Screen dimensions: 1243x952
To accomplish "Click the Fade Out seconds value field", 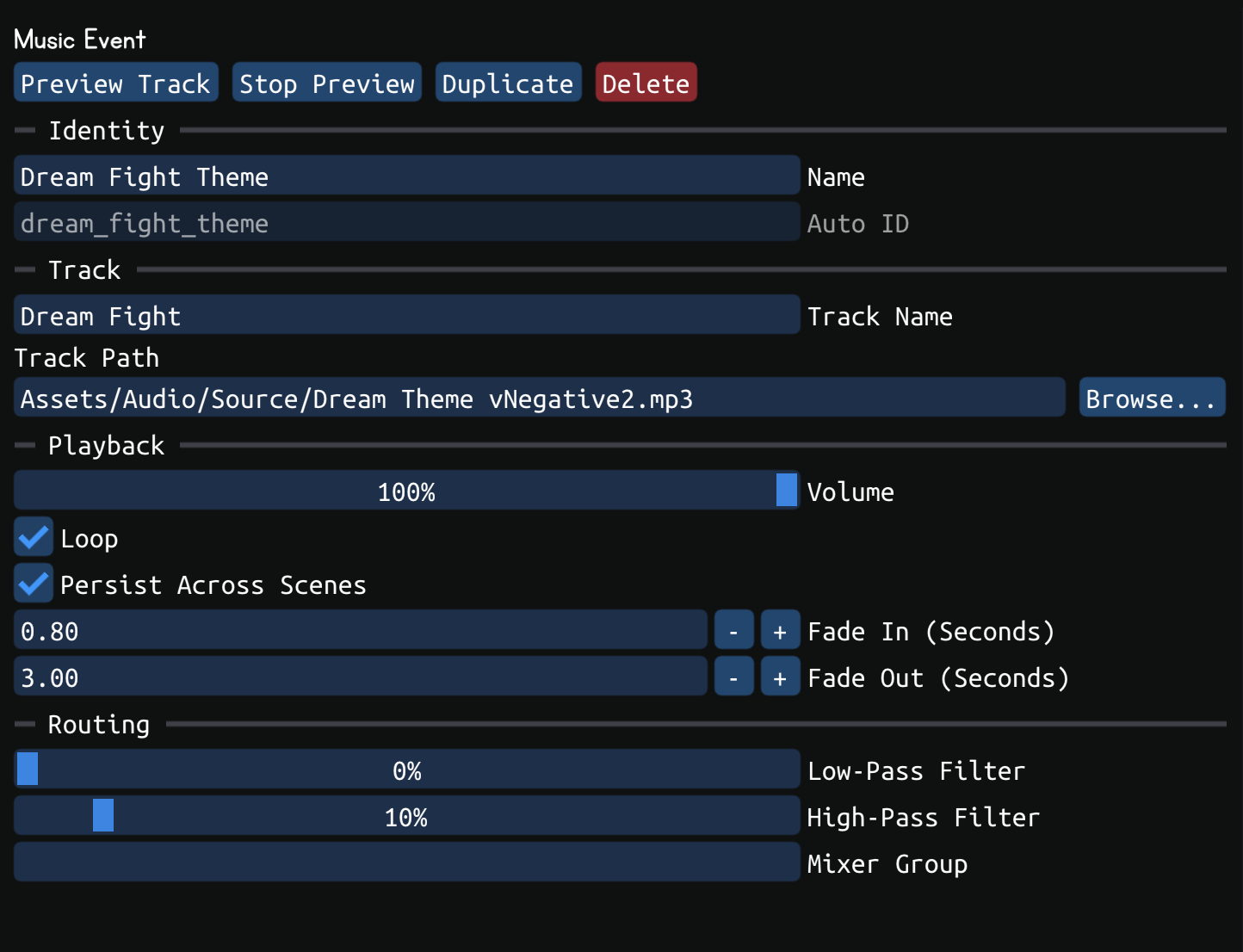I will click(x=361, y=677).
